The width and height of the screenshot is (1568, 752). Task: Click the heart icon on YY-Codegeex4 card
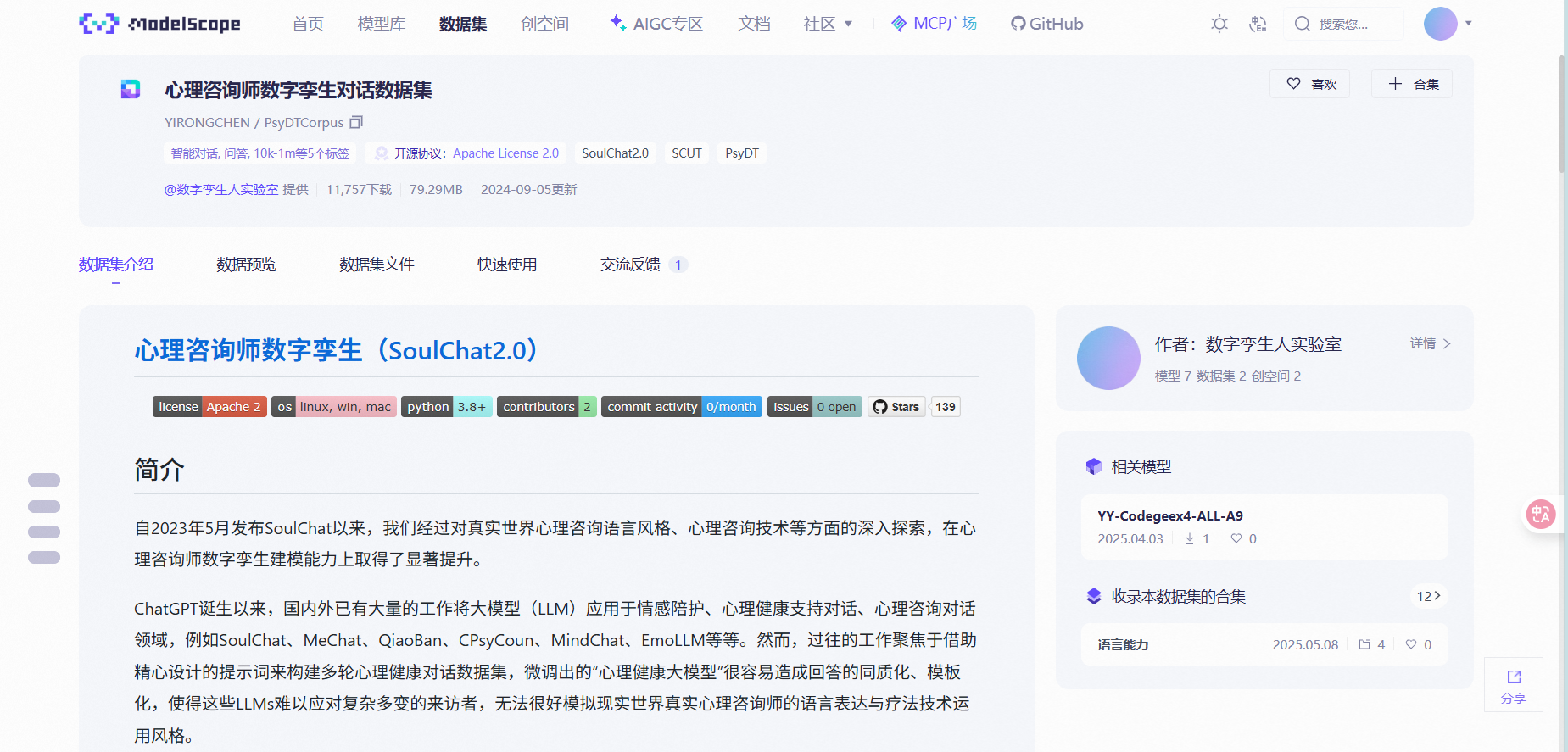click(x=1236, y=538)
